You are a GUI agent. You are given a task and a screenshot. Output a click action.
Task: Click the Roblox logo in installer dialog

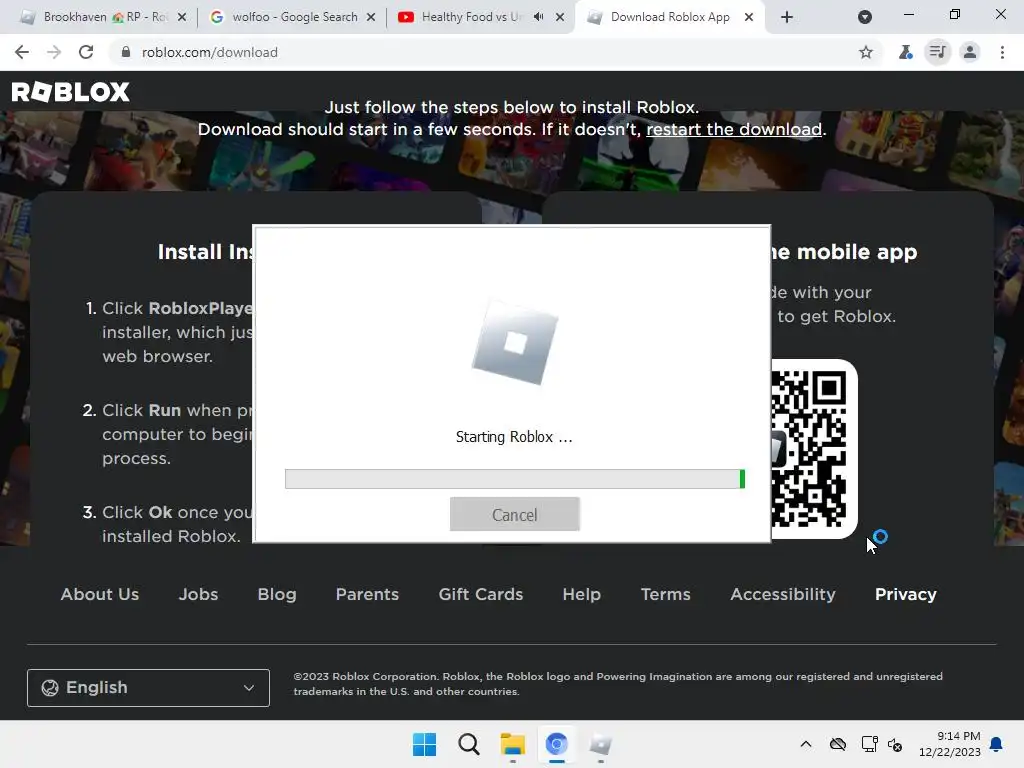click(x=515, y=342)
